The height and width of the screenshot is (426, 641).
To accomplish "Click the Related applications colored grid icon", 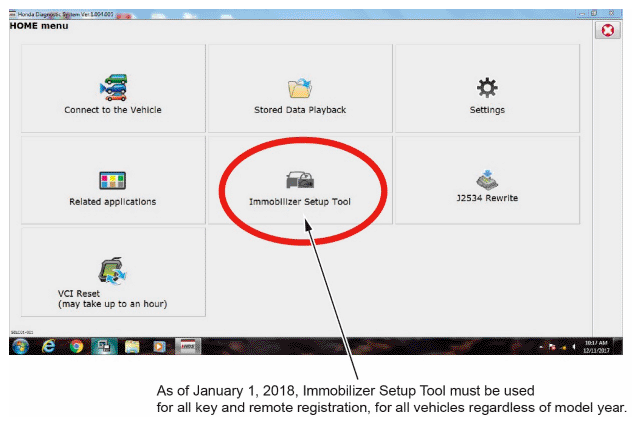I will [112, 180].
